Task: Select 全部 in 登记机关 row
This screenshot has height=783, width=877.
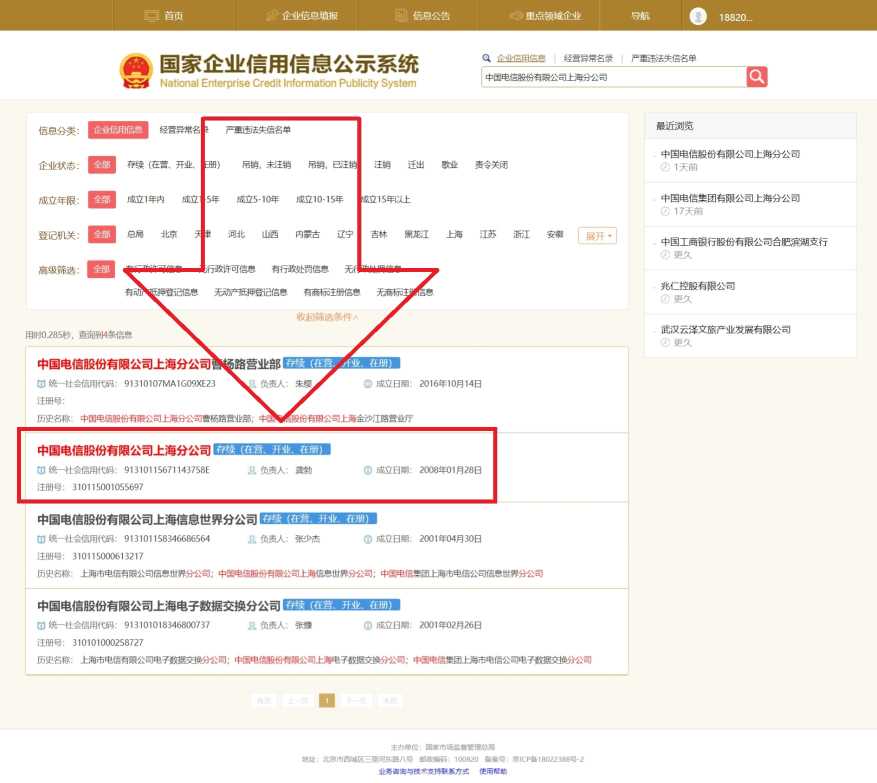Action: point(102,234)
